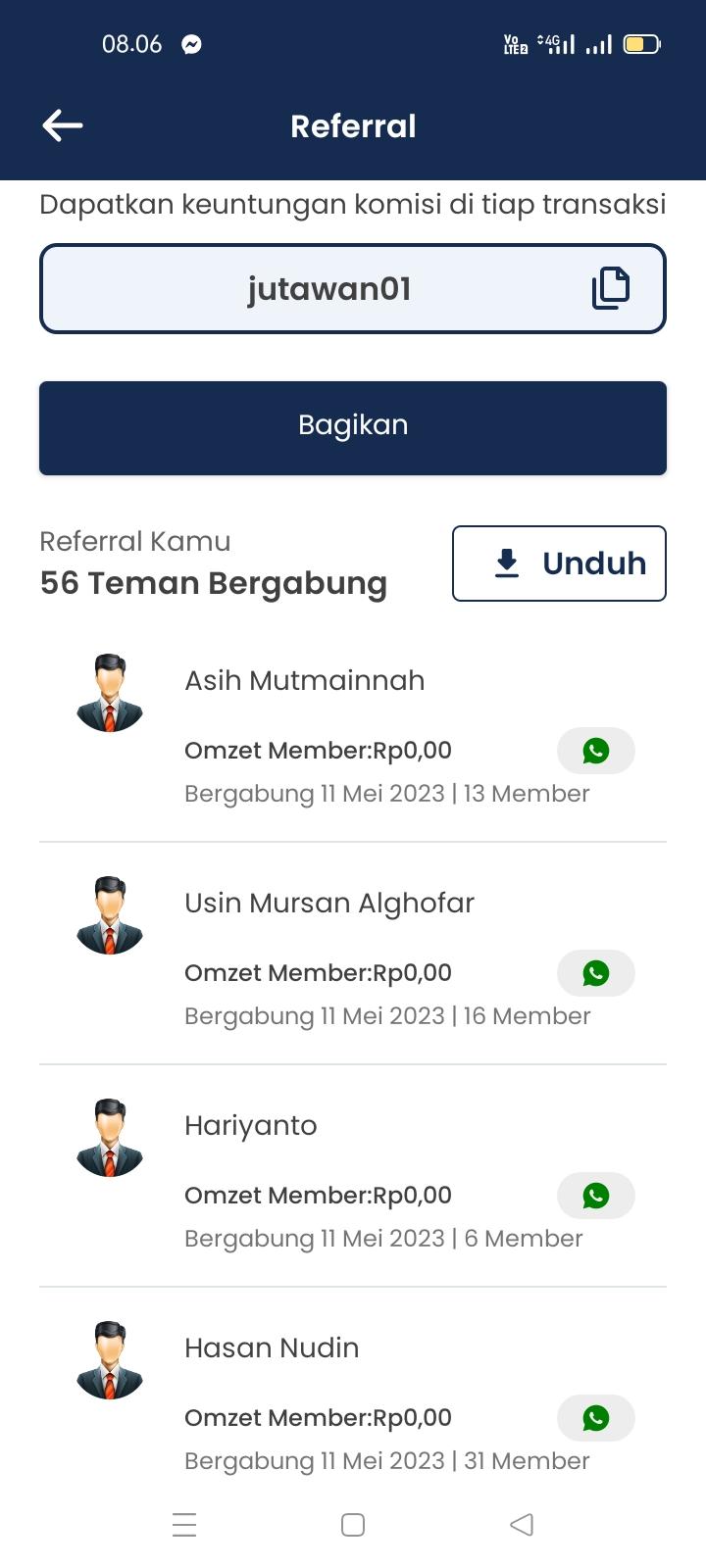Copy the jutawan01 referral code
The width and height of the screenshot is (706, 1568).
pyautogui.click(x=610, y=288)
